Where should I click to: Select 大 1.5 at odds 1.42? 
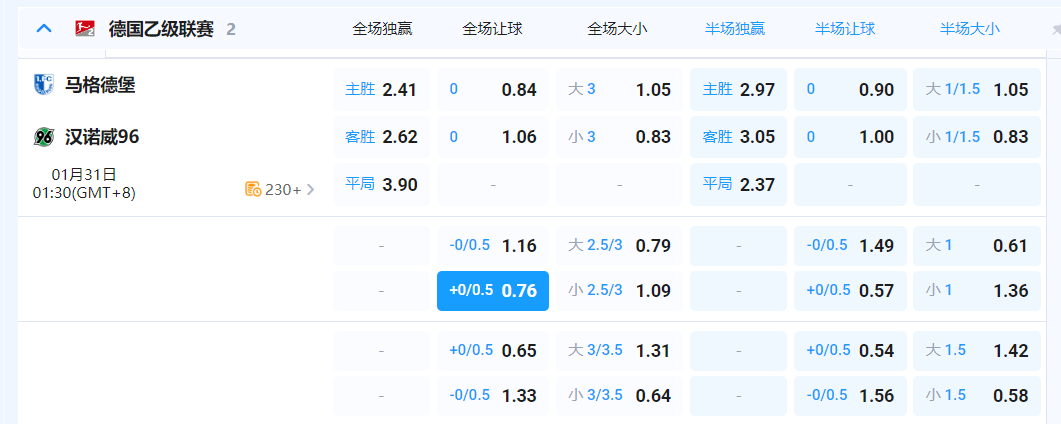(x=976, y=351)
